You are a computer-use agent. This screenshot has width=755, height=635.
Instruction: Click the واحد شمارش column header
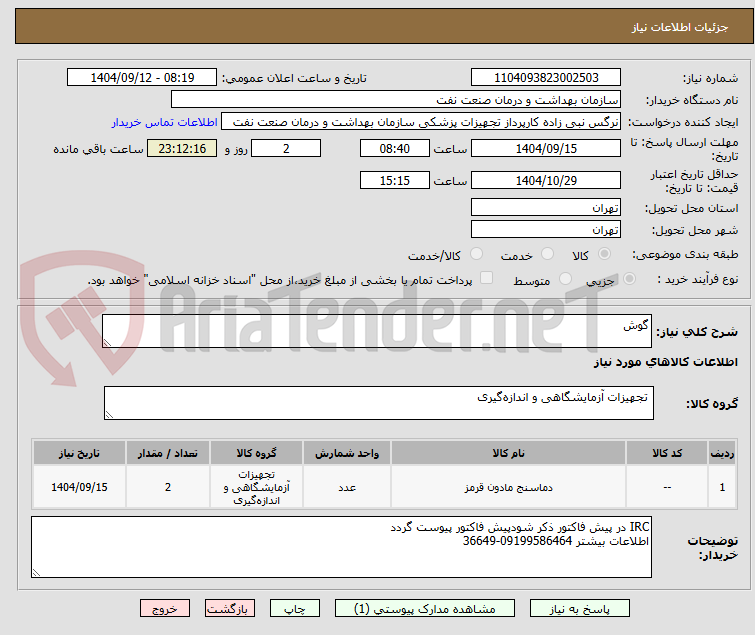(347, 453)
